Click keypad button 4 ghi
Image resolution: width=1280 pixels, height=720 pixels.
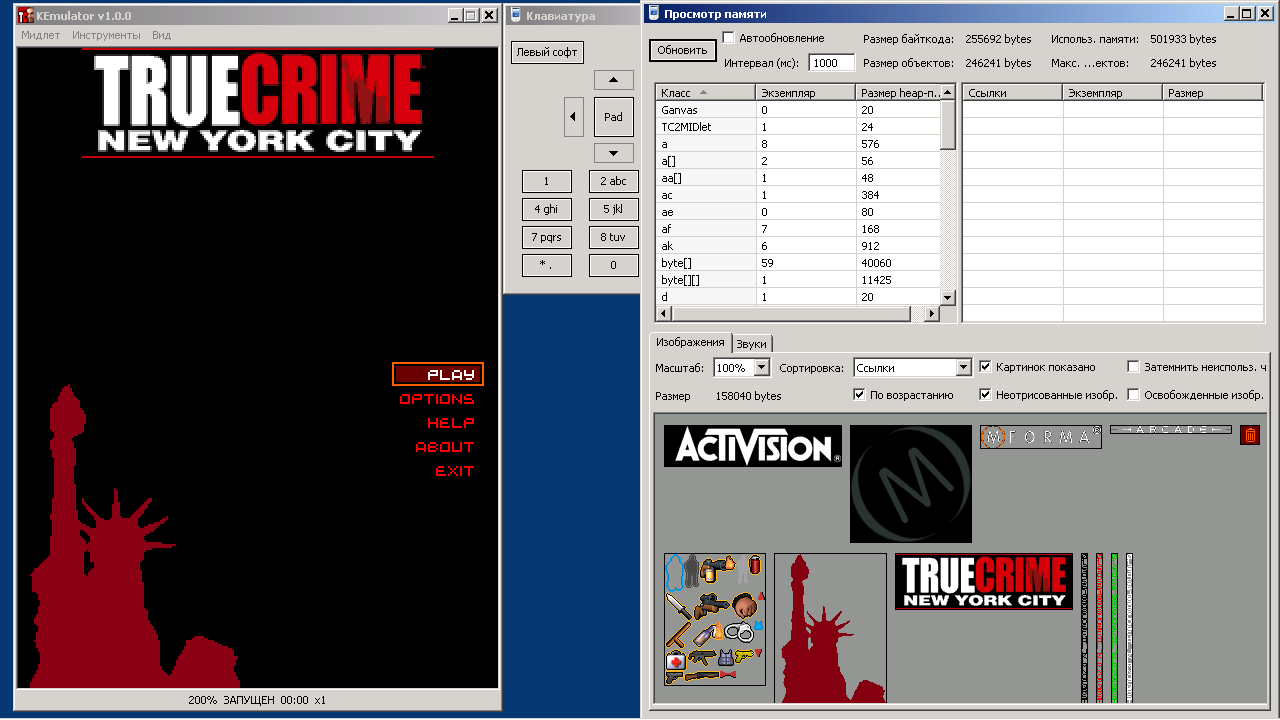coord(547,209)
